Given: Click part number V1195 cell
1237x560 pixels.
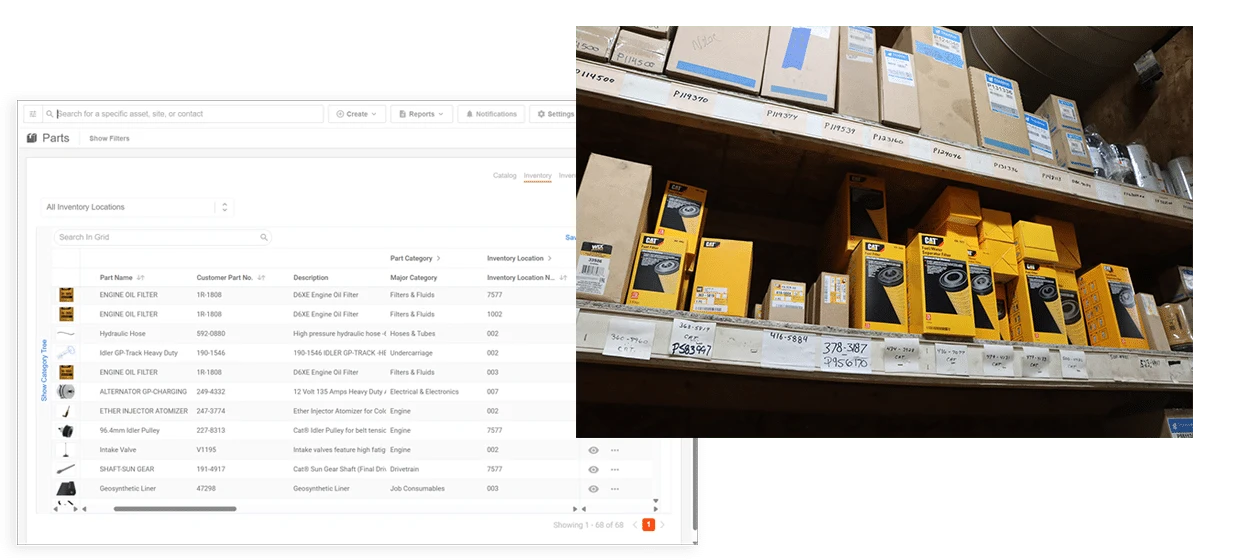Looking at the screenshot, I should [206, 450].
